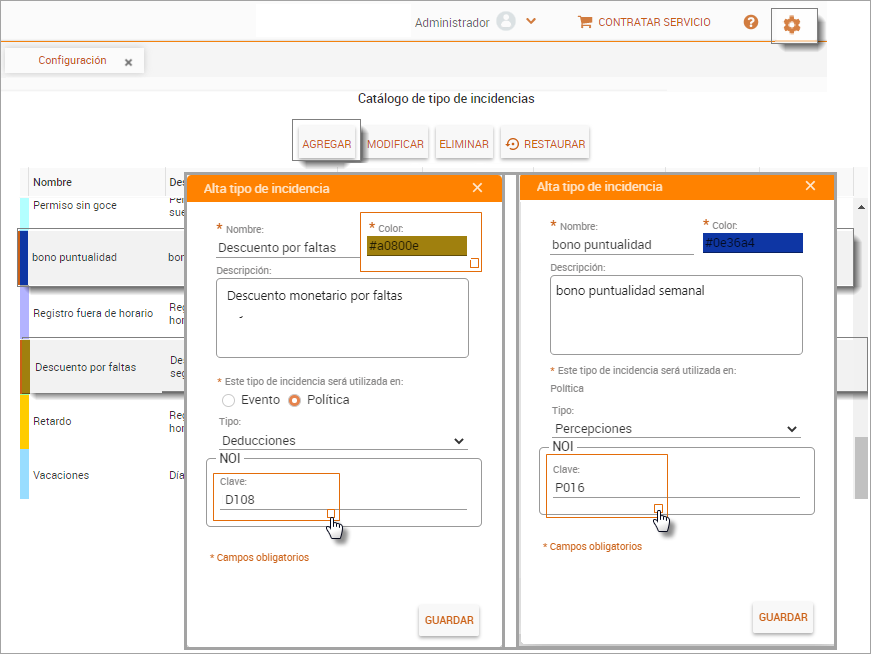871x654 pixels.
Task: Click the #a0800e color field
Action: [415, 246]
